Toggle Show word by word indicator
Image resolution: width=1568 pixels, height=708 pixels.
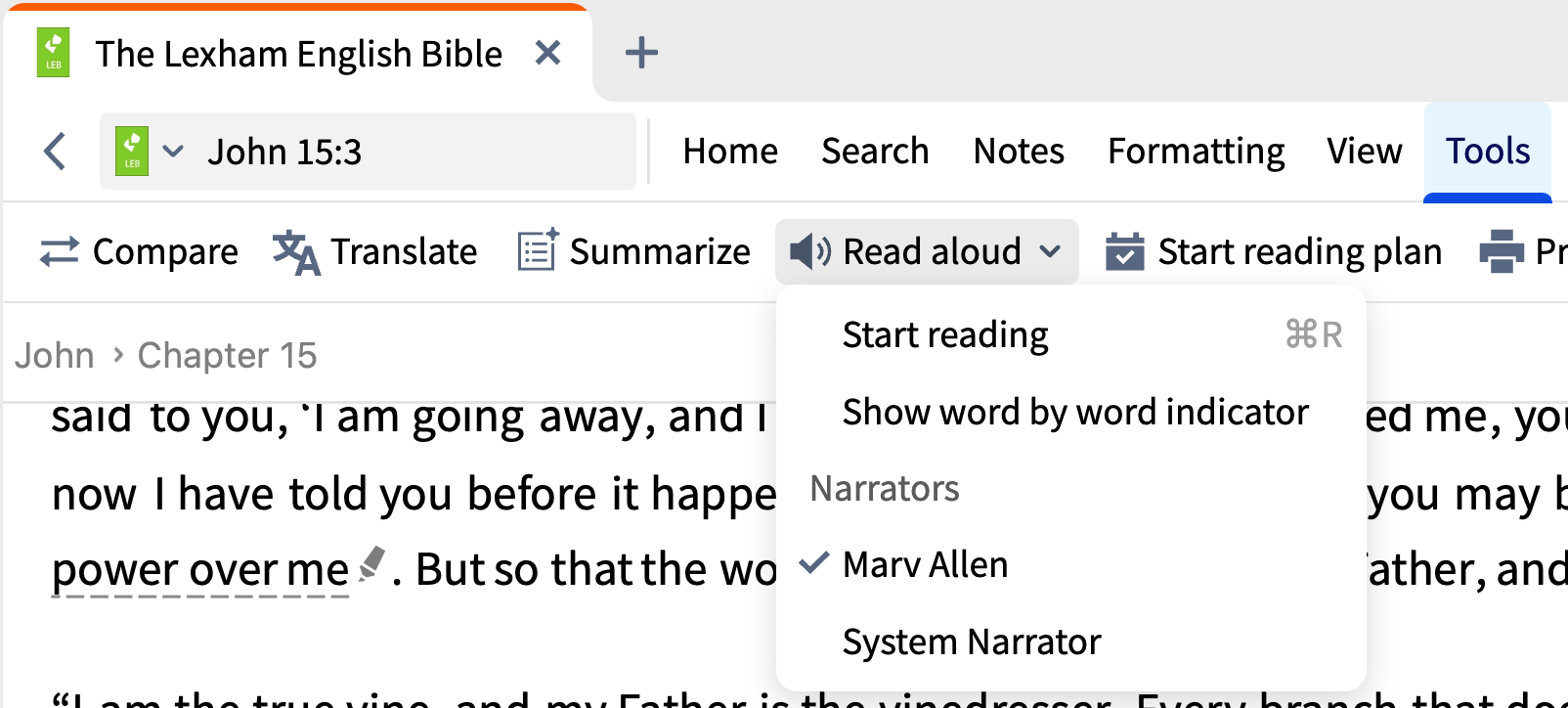click(x=1071, y=413)
